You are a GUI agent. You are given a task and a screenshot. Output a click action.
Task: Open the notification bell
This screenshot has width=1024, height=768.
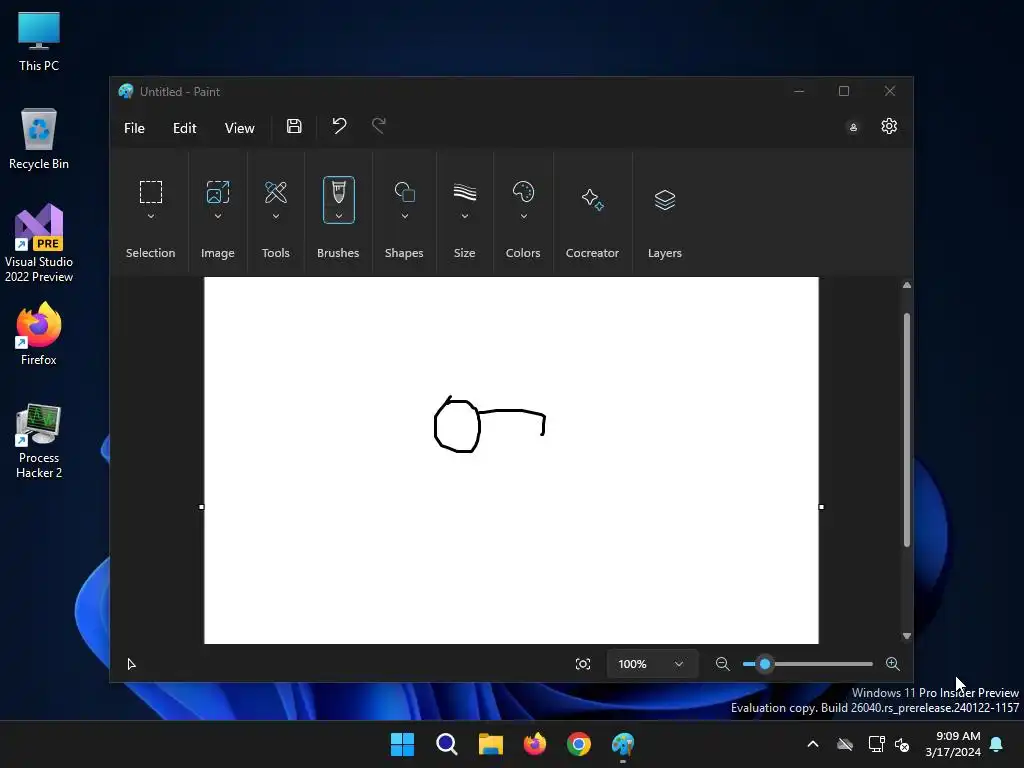pyautogui.click(x=997, y=744)
